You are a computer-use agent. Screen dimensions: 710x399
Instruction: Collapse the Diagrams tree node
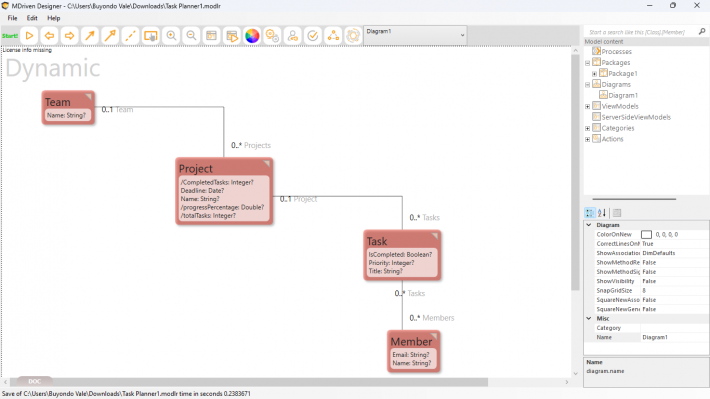click(588, 85)
